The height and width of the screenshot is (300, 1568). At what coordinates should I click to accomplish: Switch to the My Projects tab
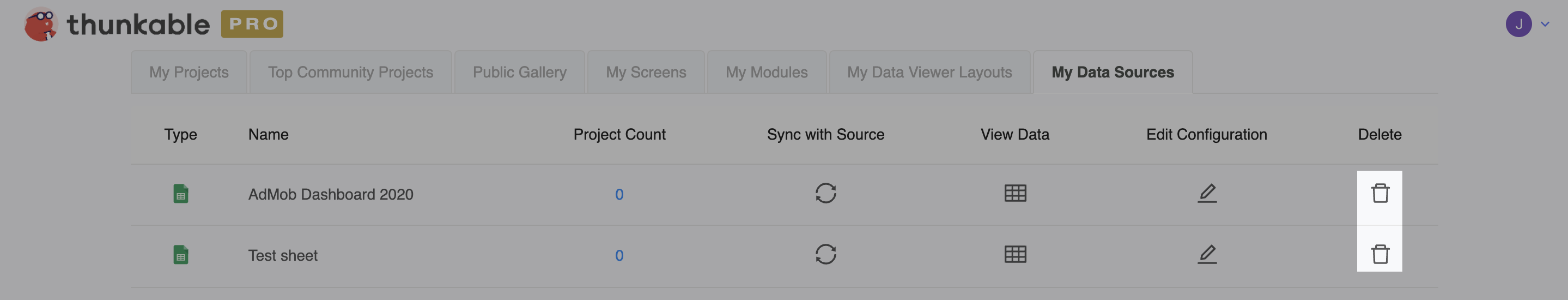[x=189, y=73]
